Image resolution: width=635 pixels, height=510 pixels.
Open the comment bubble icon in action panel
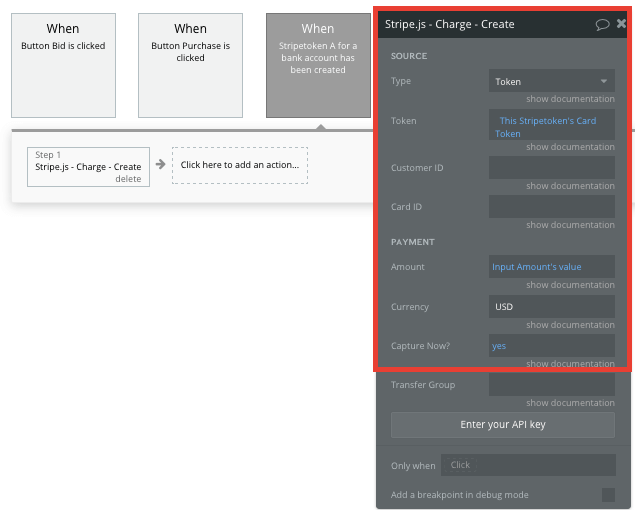602,25
